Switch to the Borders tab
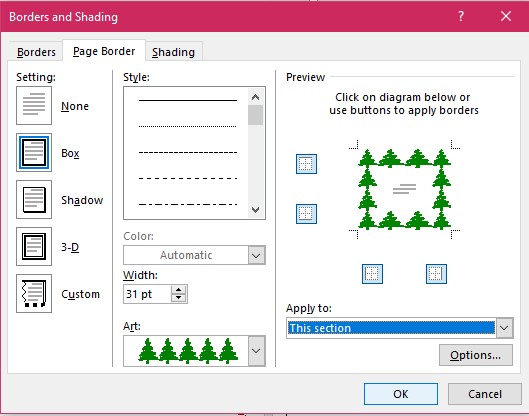The height and width of the screenshot is (416, 529). click(36, 52)
